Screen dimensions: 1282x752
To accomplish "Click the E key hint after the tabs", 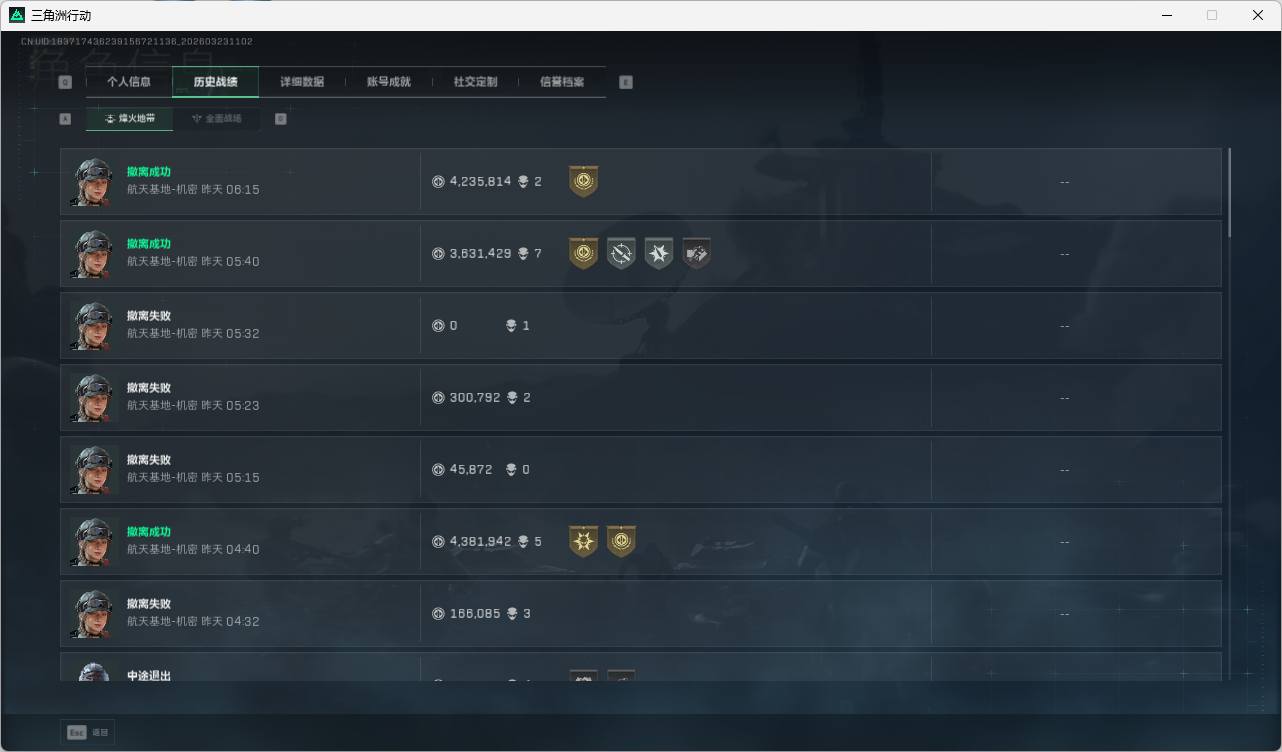I will coord(626,82).
